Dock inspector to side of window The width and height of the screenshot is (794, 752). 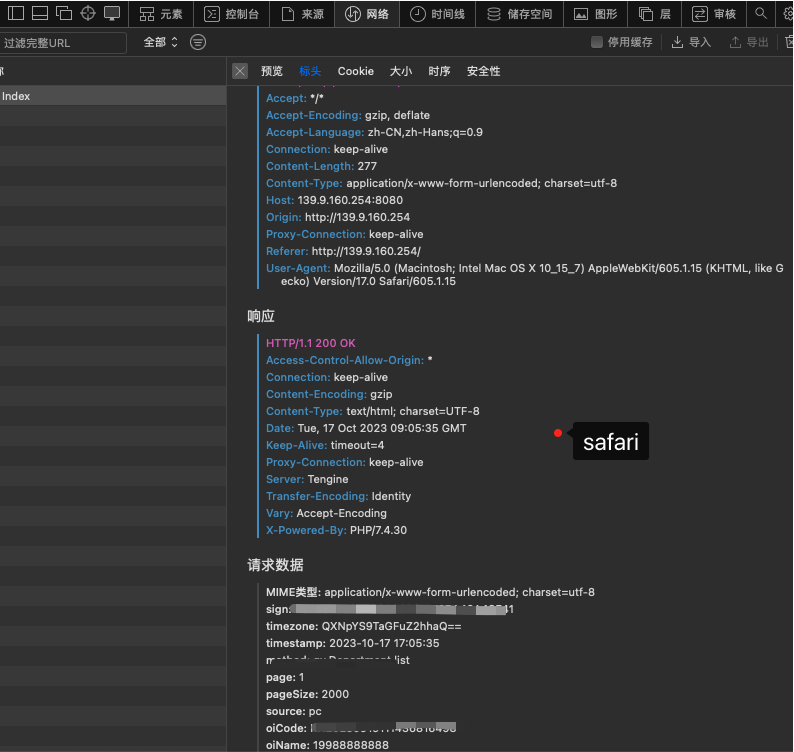(15, 14)
